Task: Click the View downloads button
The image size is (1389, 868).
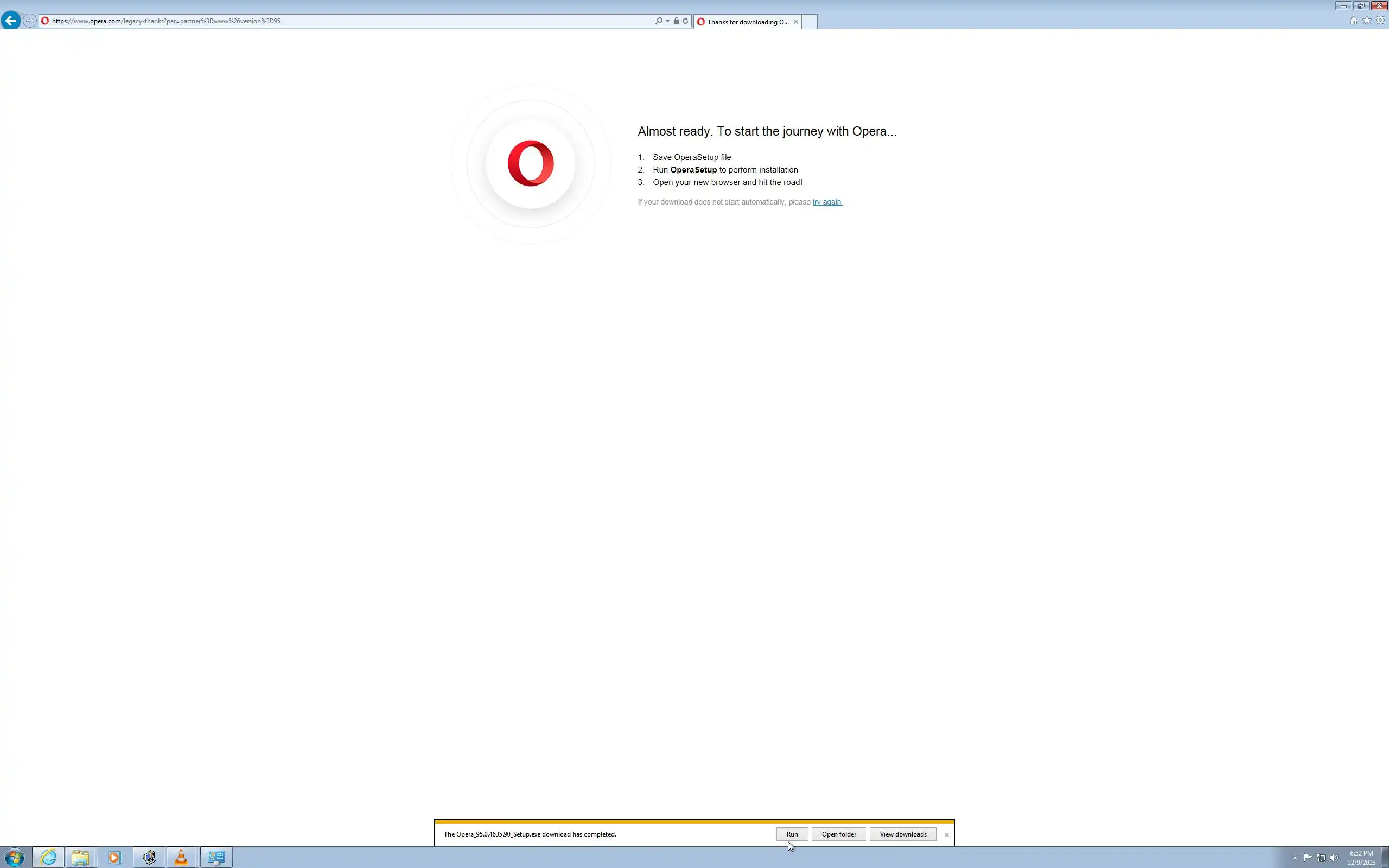Action: (903, 834)
